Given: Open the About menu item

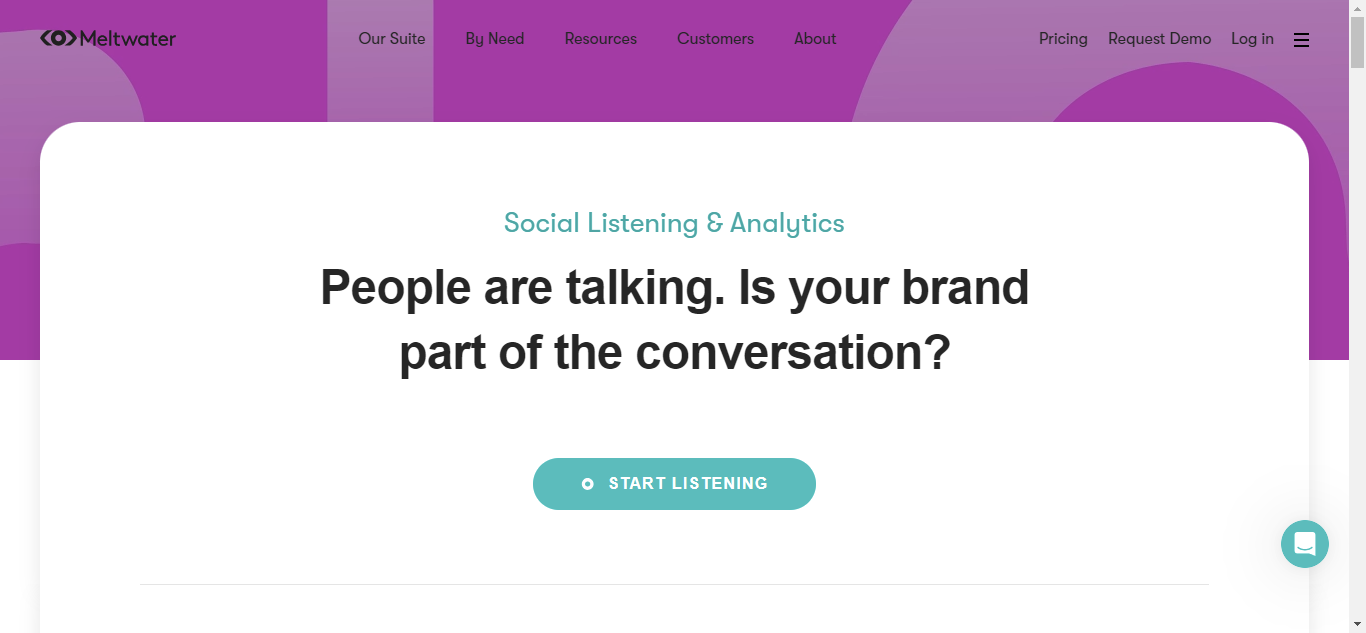Looking at the screenshot, I should coord(815,39).
